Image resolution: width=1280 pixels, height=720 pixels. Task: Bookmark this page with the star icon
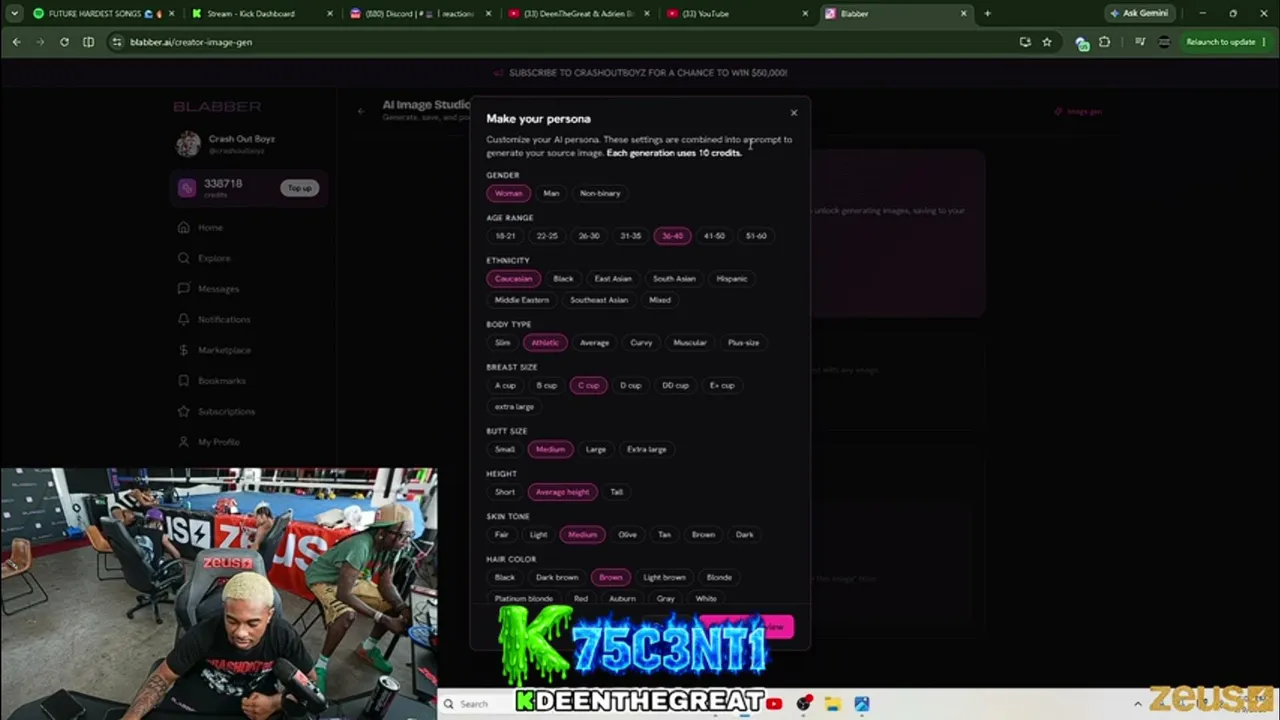tap(1047, 42)
